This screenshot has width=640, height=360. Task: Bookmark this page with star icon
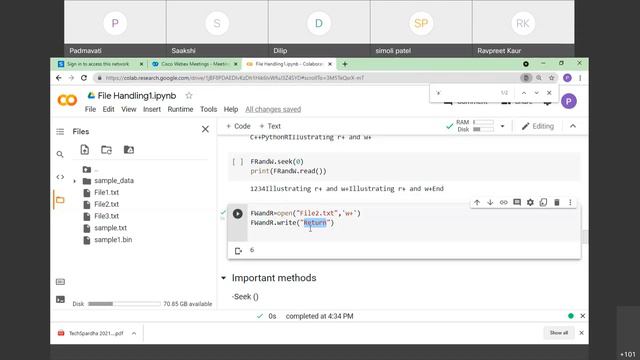pyautogui.click(x=551, y=78)
